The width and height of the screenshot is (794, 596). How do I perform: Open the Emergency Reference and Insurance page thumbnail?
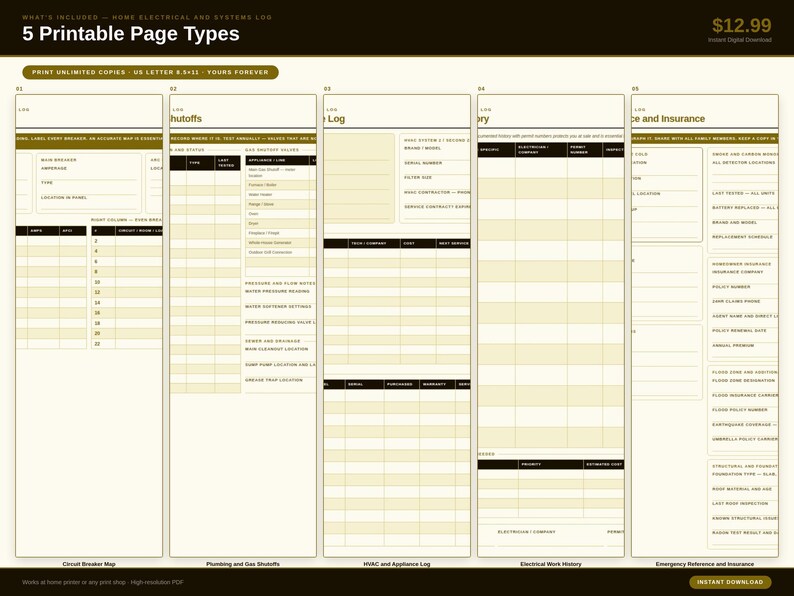[705, 326]
